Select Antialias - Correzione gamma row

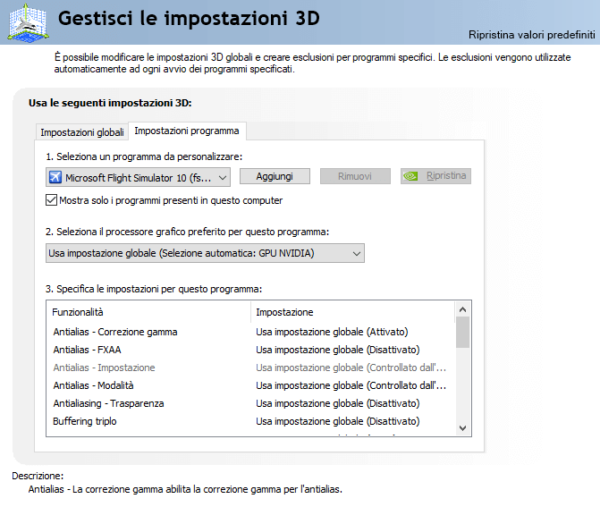pyautogui.click(x=251, y=332)
